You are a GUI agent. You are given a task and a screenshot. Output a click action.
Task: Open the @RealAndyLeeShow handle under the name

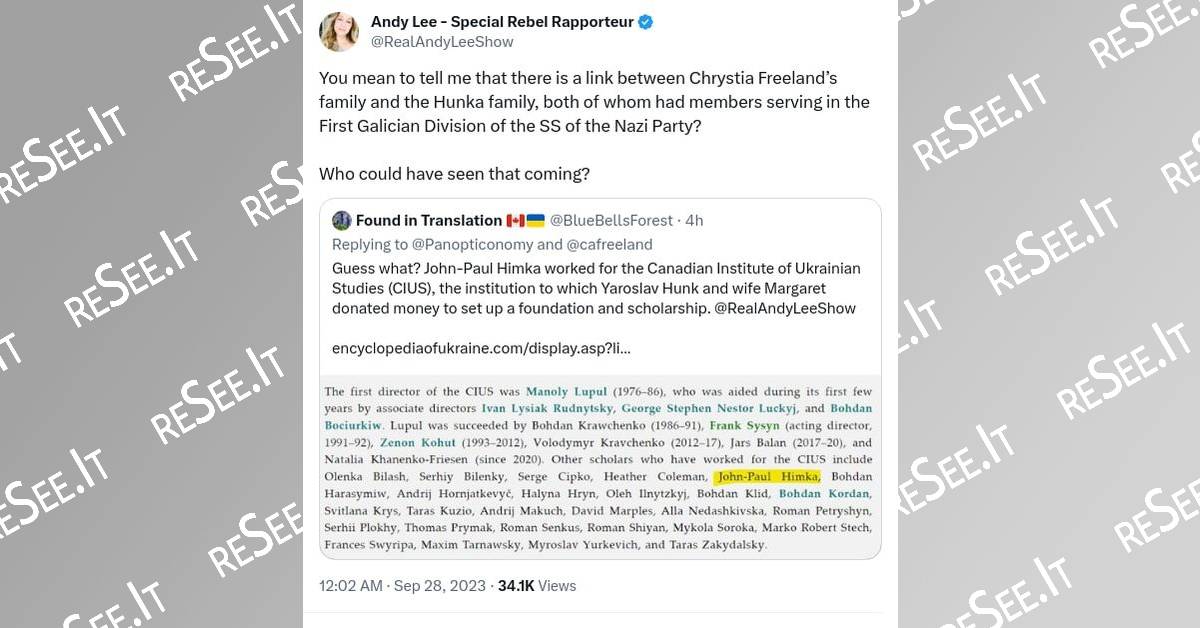pos(442,42)
